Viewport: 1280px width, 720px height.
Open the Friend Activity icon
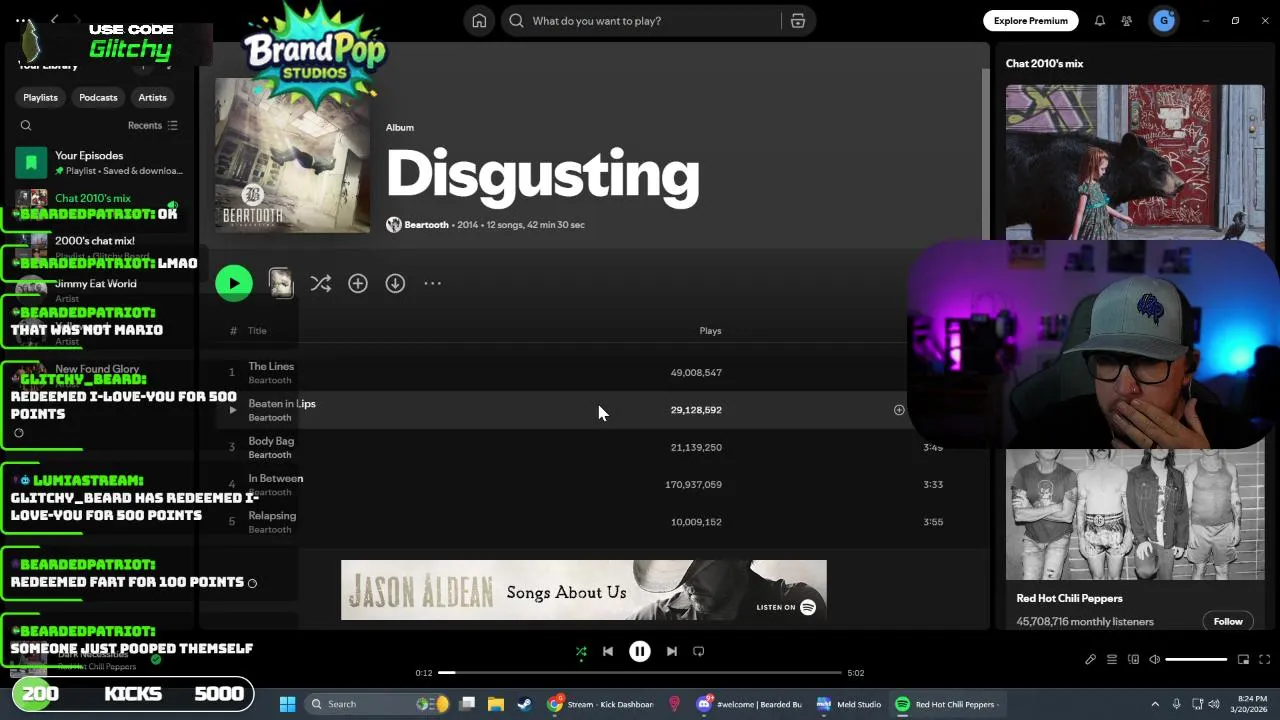(x=1127, y=21)
